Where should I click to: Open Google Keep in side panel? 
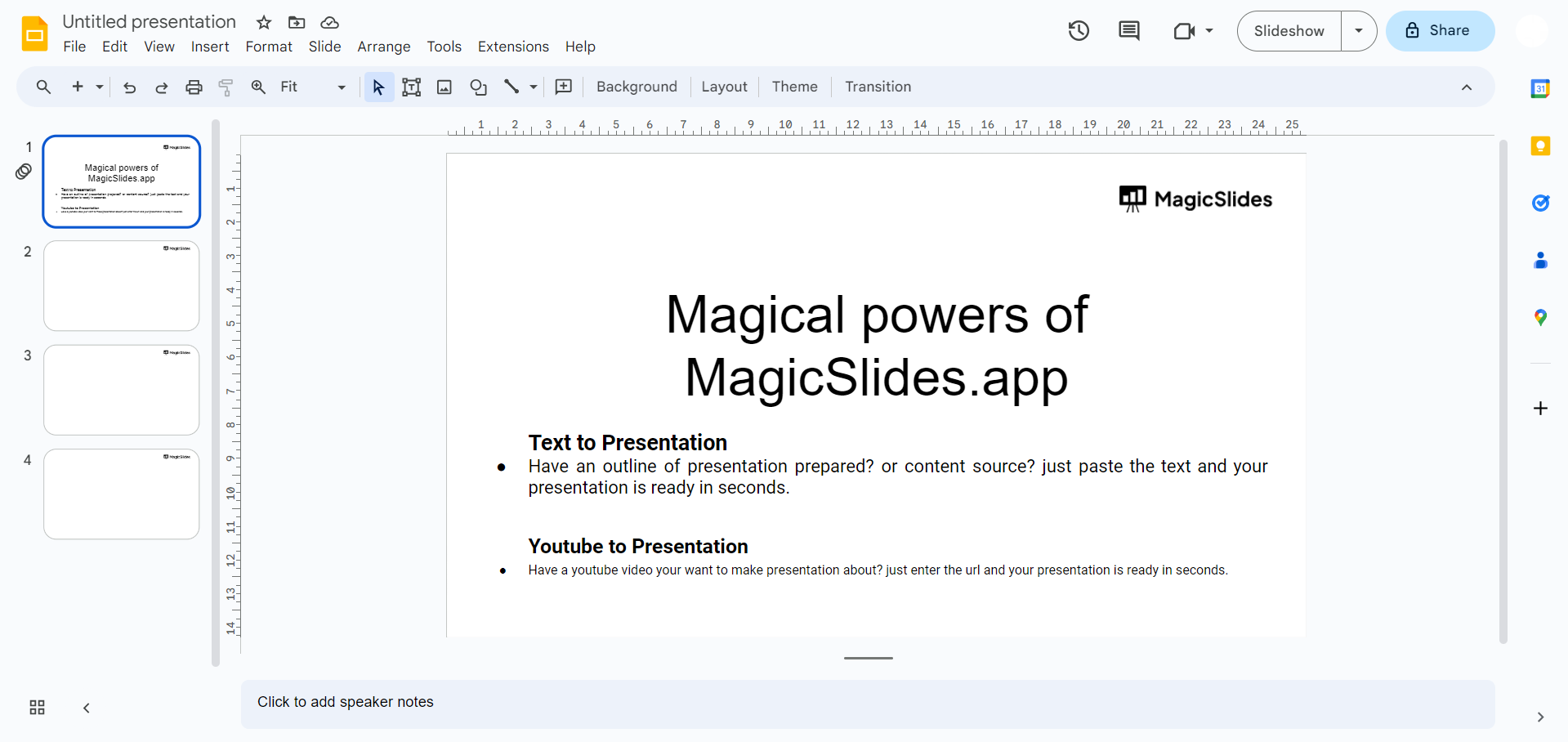coord(1540,146)
